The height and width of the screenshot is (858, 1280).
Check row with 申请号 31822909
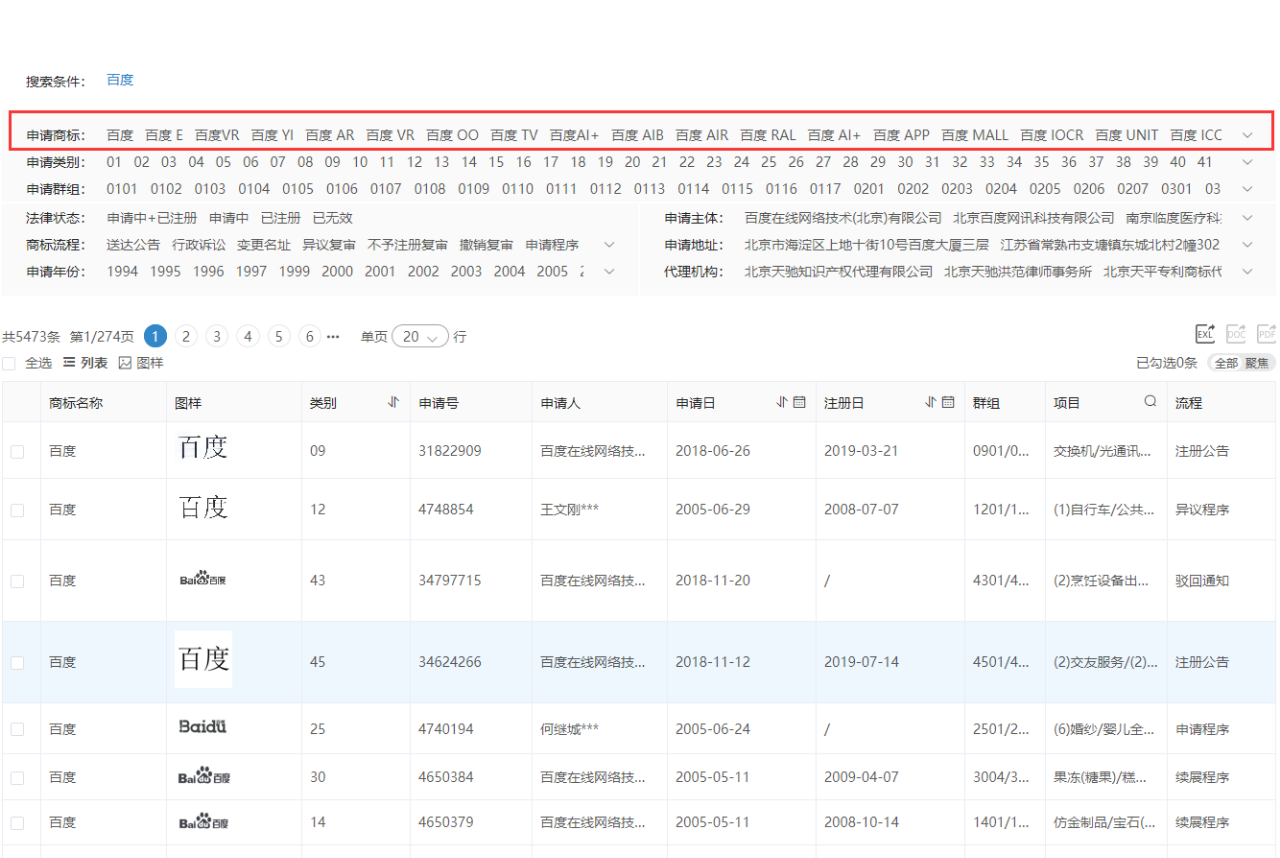point(18,452)
